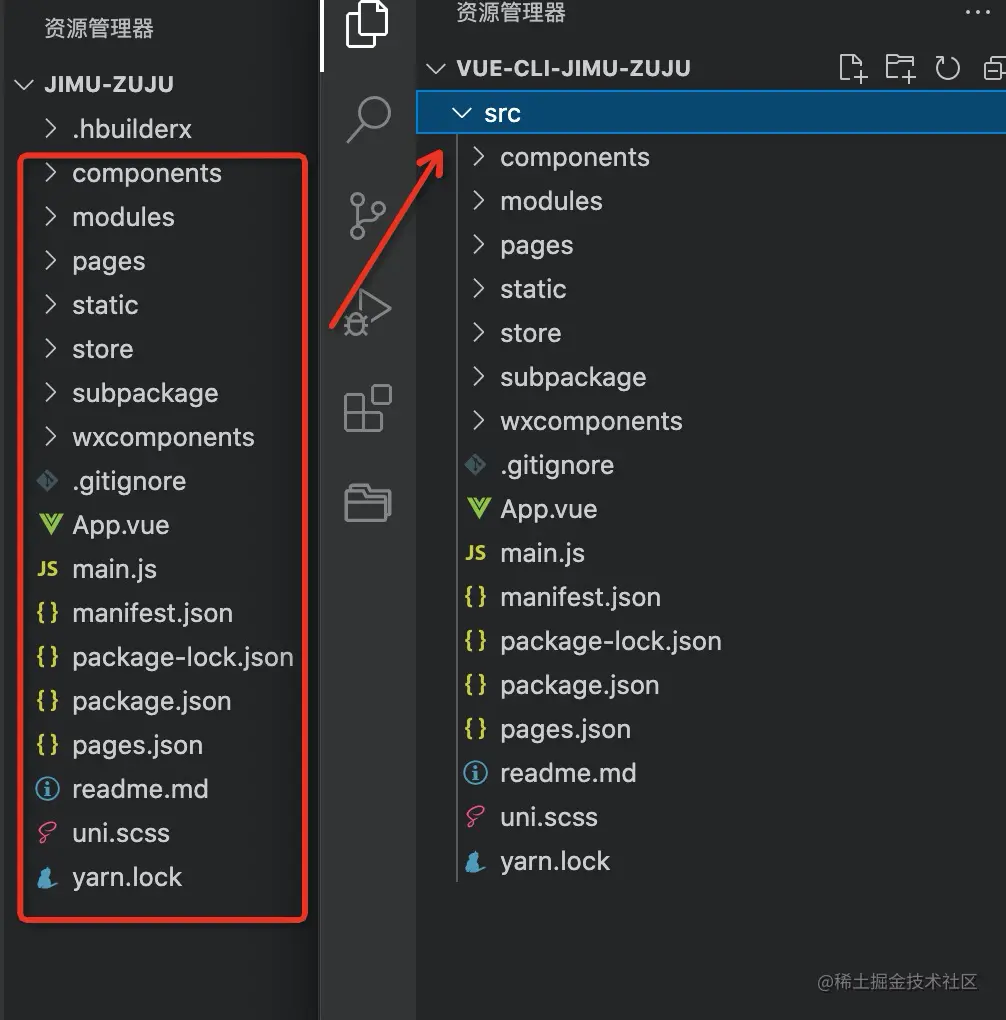Open the Extensions view icon
1006x1020 pixels.
coord(367,408)
